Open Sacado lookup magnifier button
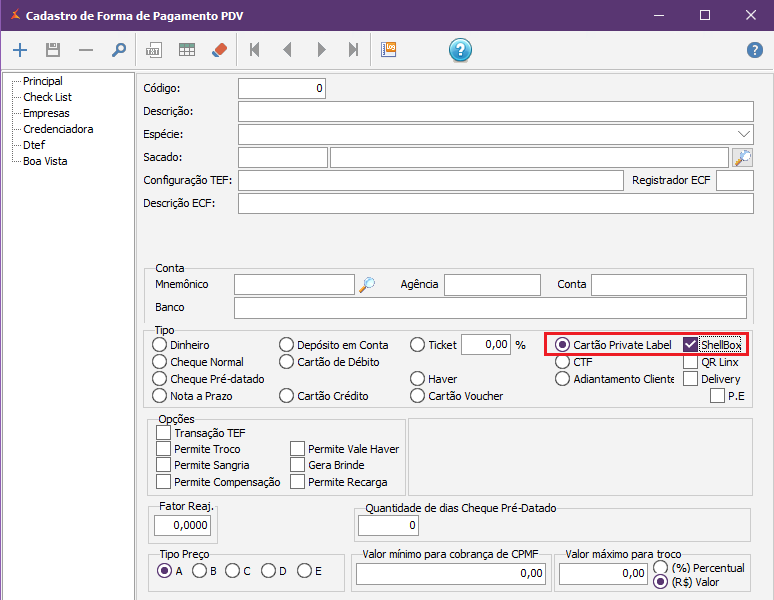This screenshot has width=774, height=600. point(742,157)
